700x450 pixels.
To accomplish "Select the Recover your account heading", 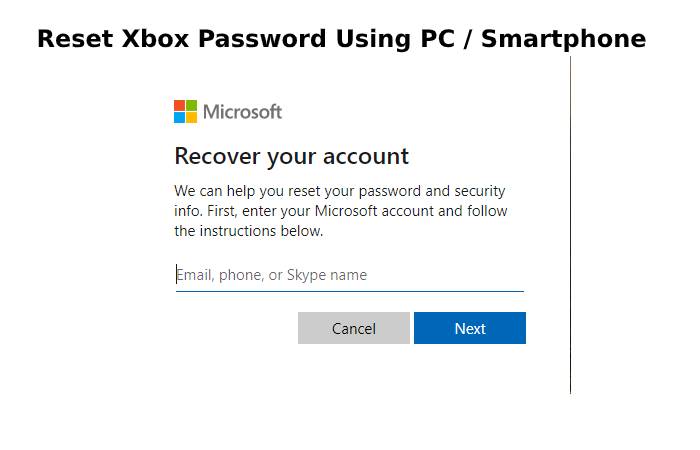I will point(292,157).
